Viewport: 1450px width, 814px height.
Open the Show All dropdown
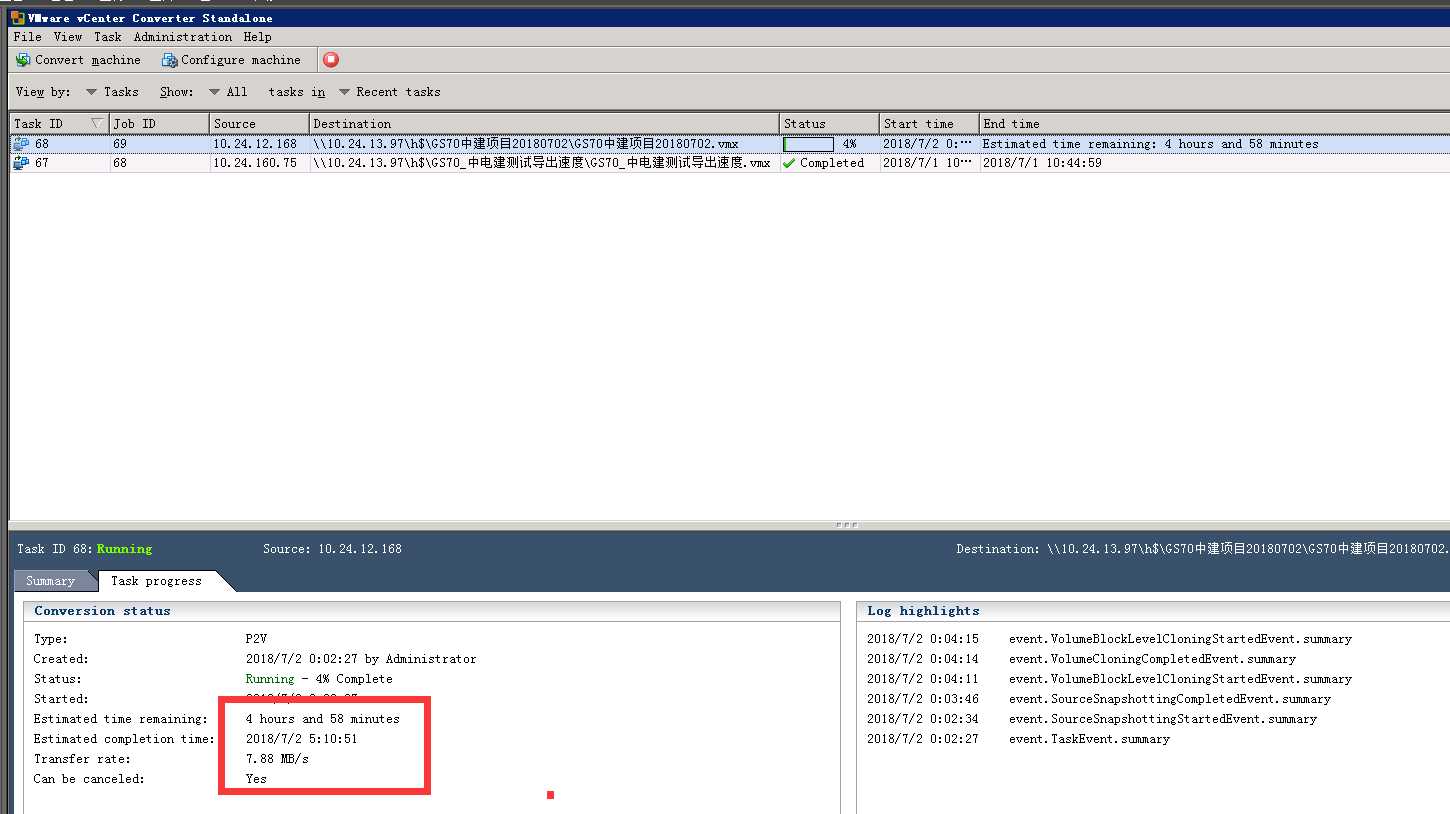click(x=228, y=92)
